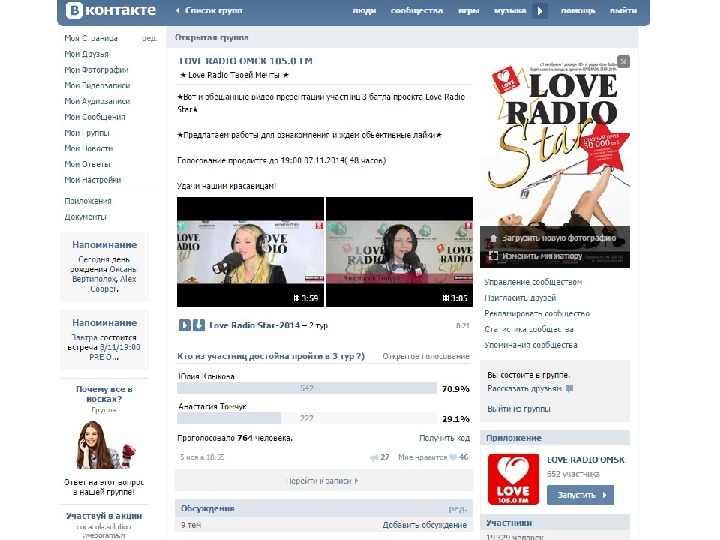The width and height of the screenshot is (720, 540).
Task: Open the poll title Кто из участниц достойна
Action: [271, 356]
